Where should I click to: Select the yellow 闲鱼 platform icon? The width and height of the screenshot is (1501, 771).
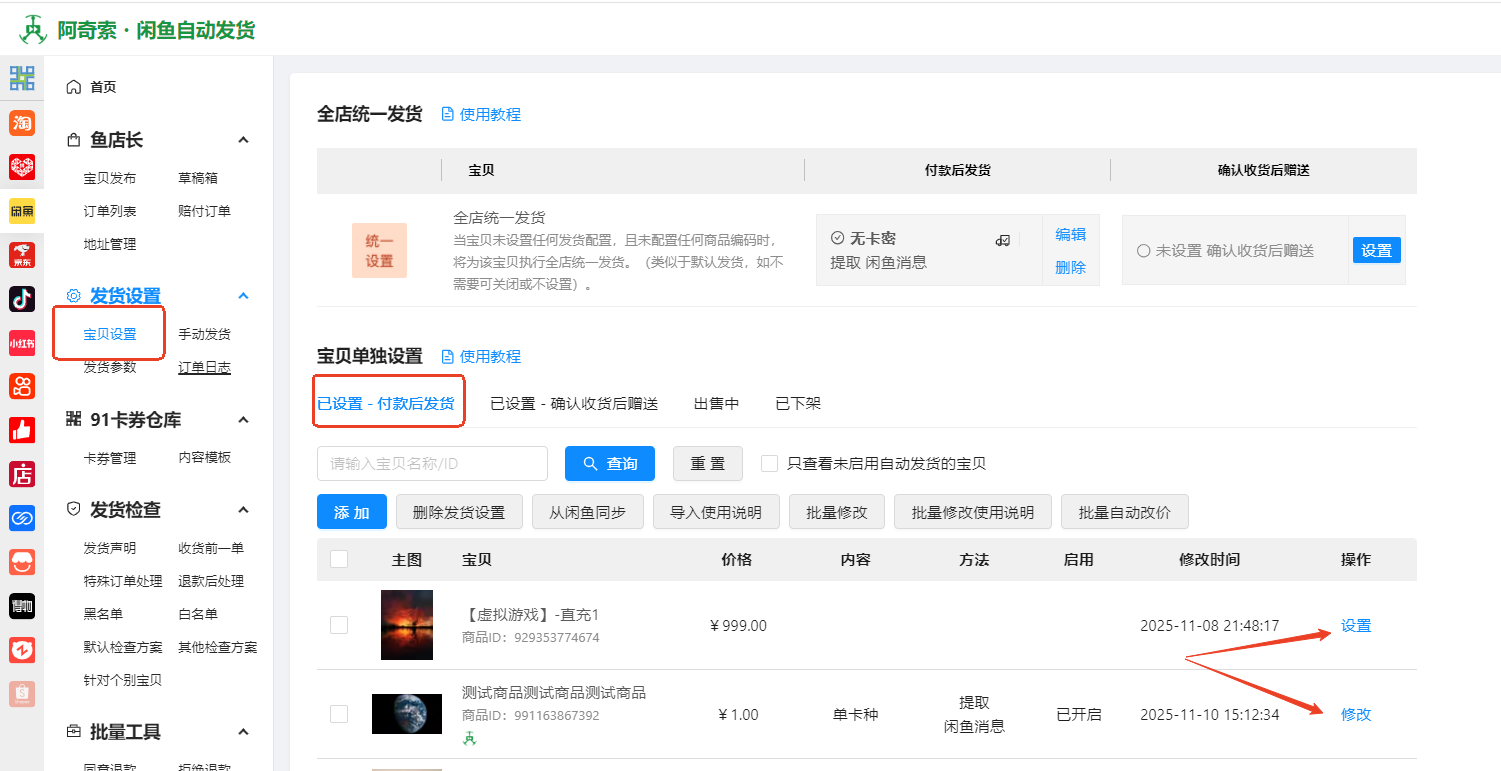pos(22,210)
